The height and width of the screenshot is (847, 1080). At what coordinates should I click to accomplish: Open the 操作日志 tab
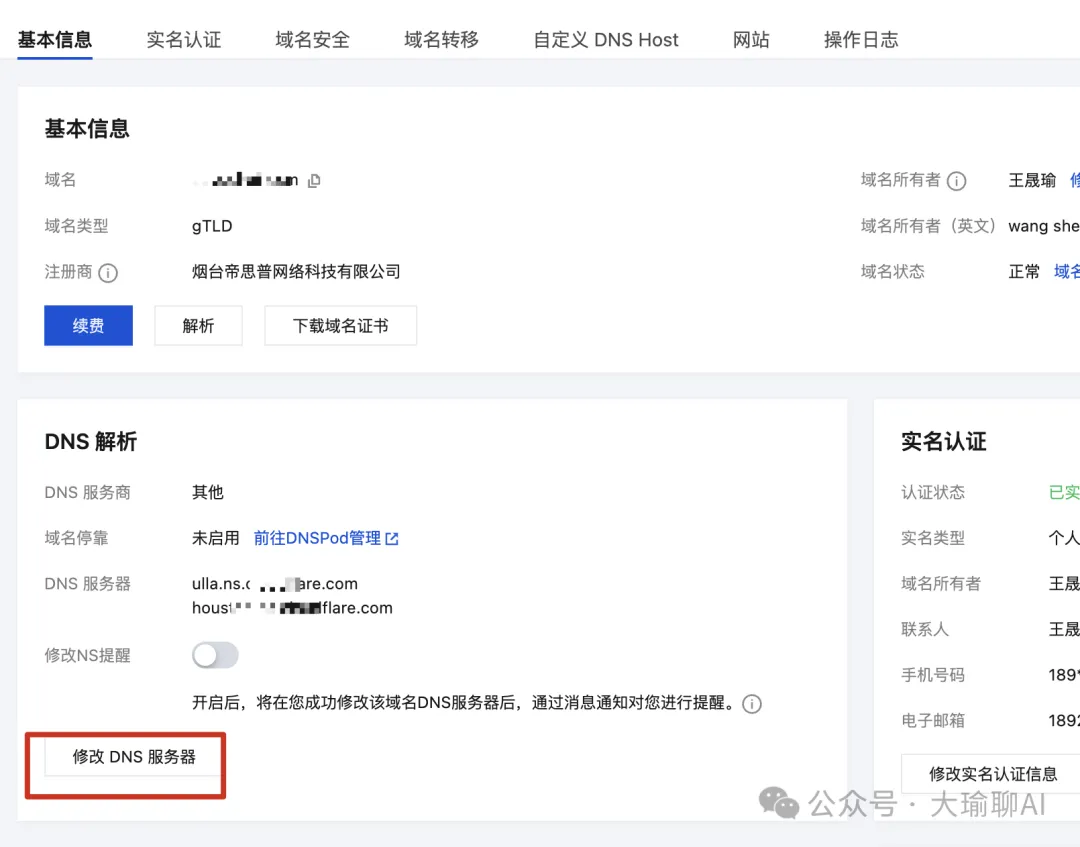click(x=861, y=40)
